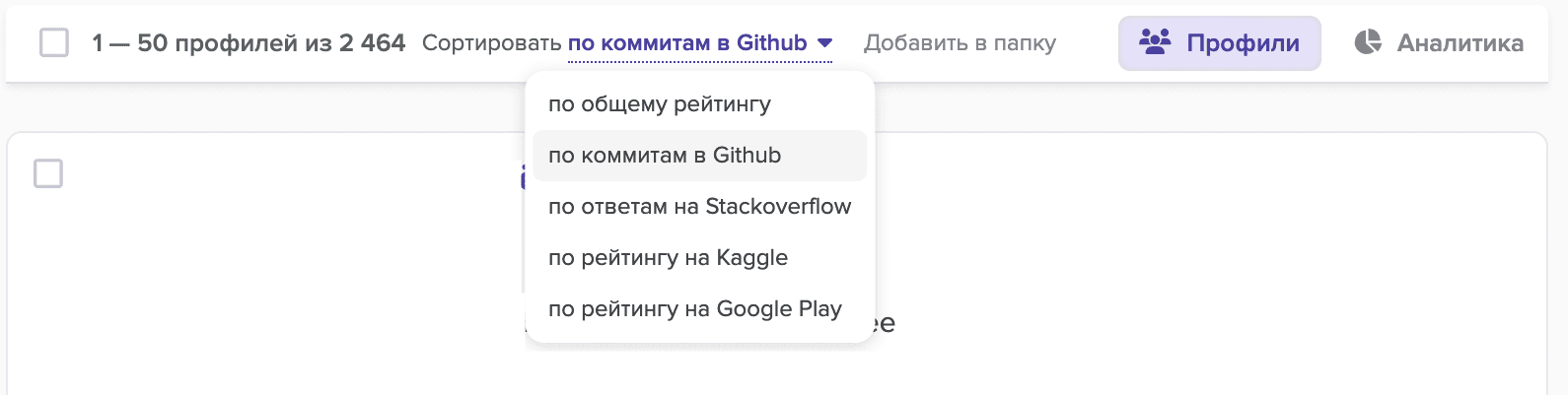Sort by 'по общему рейтингу'

pos(660,104)
